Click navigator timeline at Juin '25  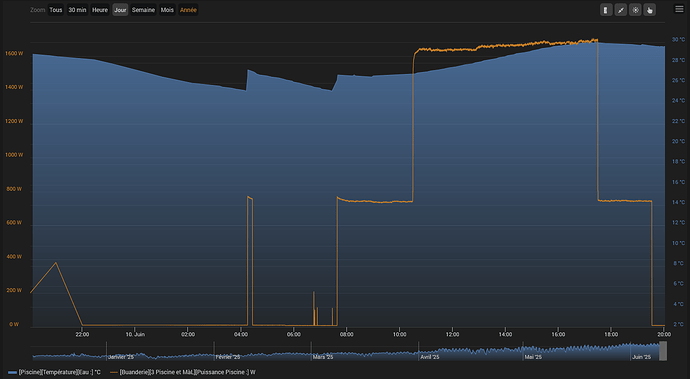coord(641,357)
